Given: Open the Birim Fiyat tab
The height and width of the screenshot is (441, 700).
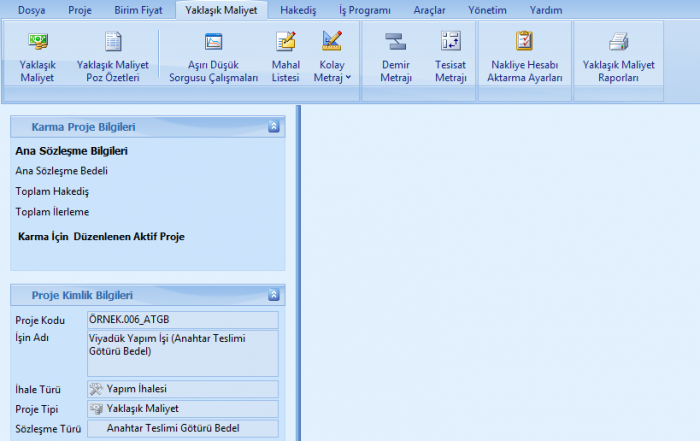Looking at the screenshot, I should tap(140, 10).
